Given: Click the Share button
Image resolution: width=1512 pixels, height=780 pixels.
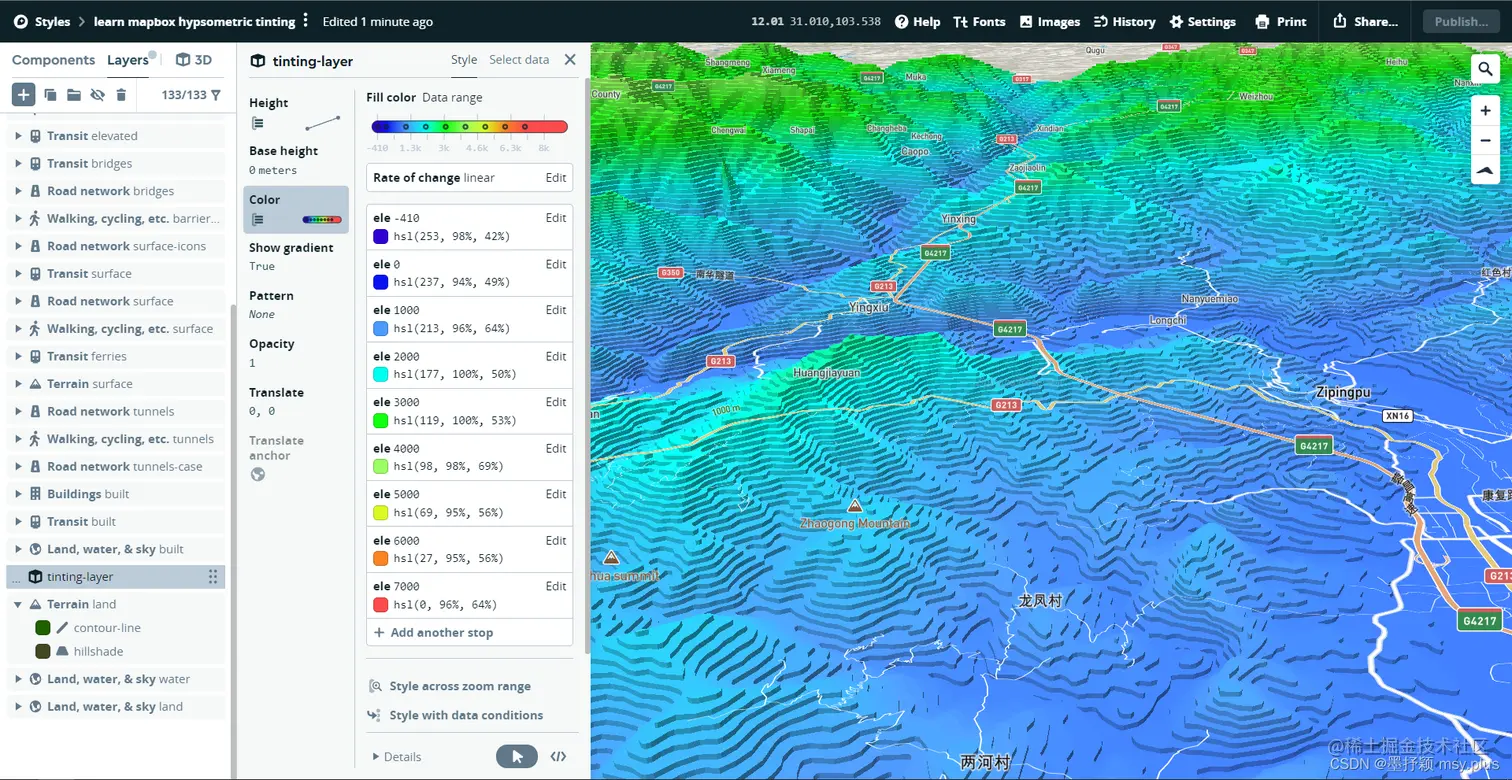Looking at the screenshot, I should pos(1366,21).
